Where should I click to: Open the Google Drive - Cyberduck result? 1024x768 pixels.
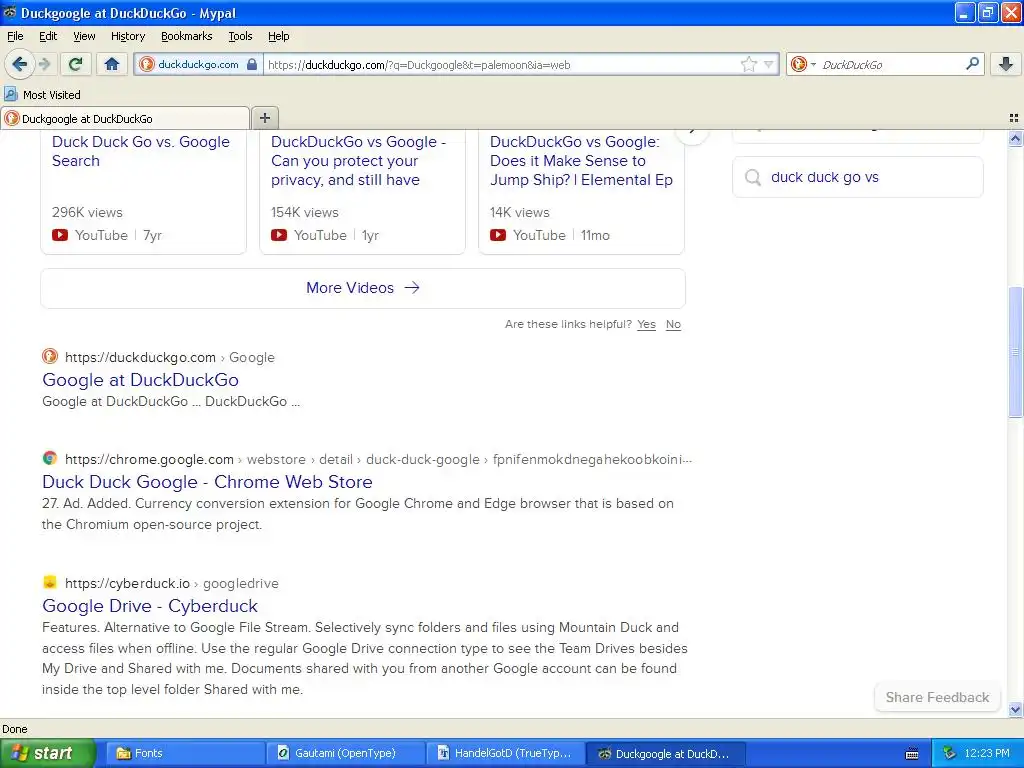(150, 605)
